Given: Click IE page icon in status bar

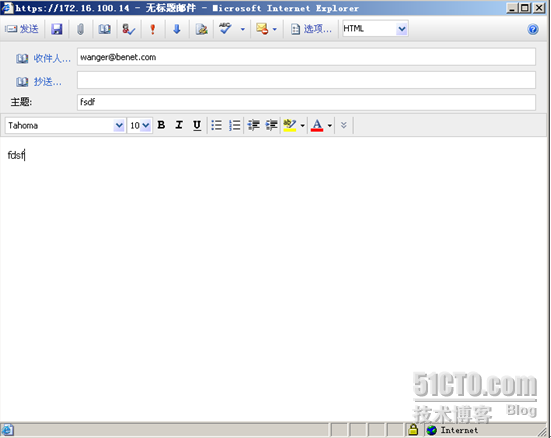Looking at the screenshot, I should pos(7,430).
